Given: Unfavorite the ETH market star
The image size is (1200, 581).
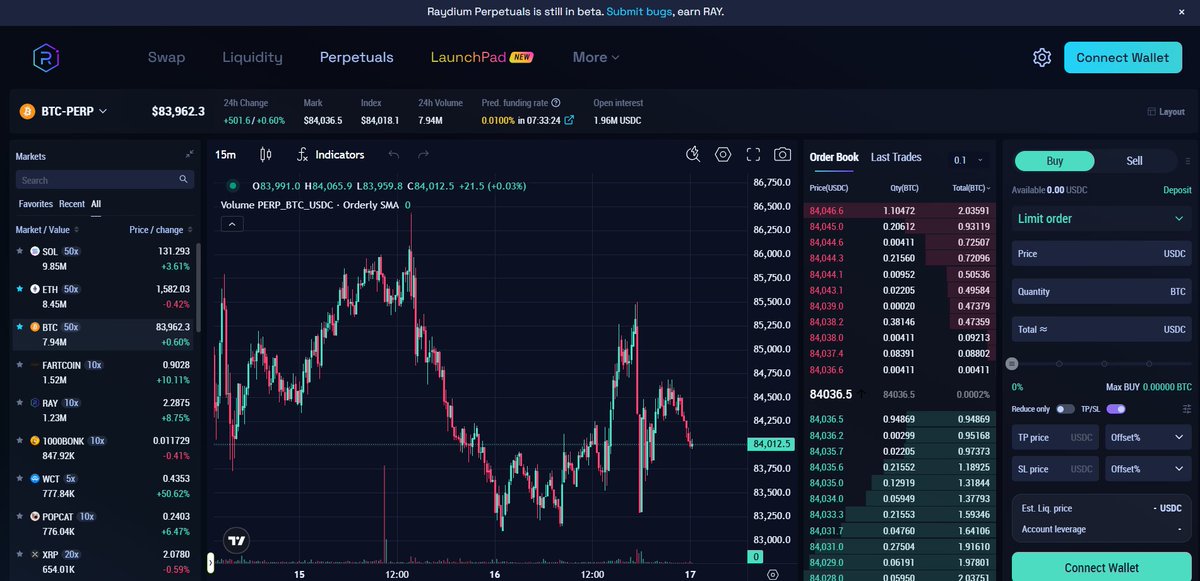Looking at the screenshot, I should [x=20, y=289].
